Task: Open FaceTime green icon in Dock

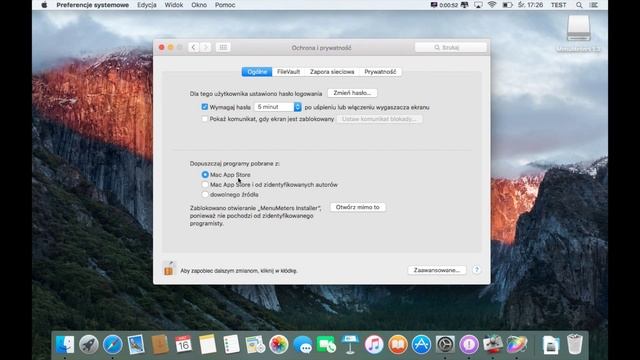Action: coord(326,344)
